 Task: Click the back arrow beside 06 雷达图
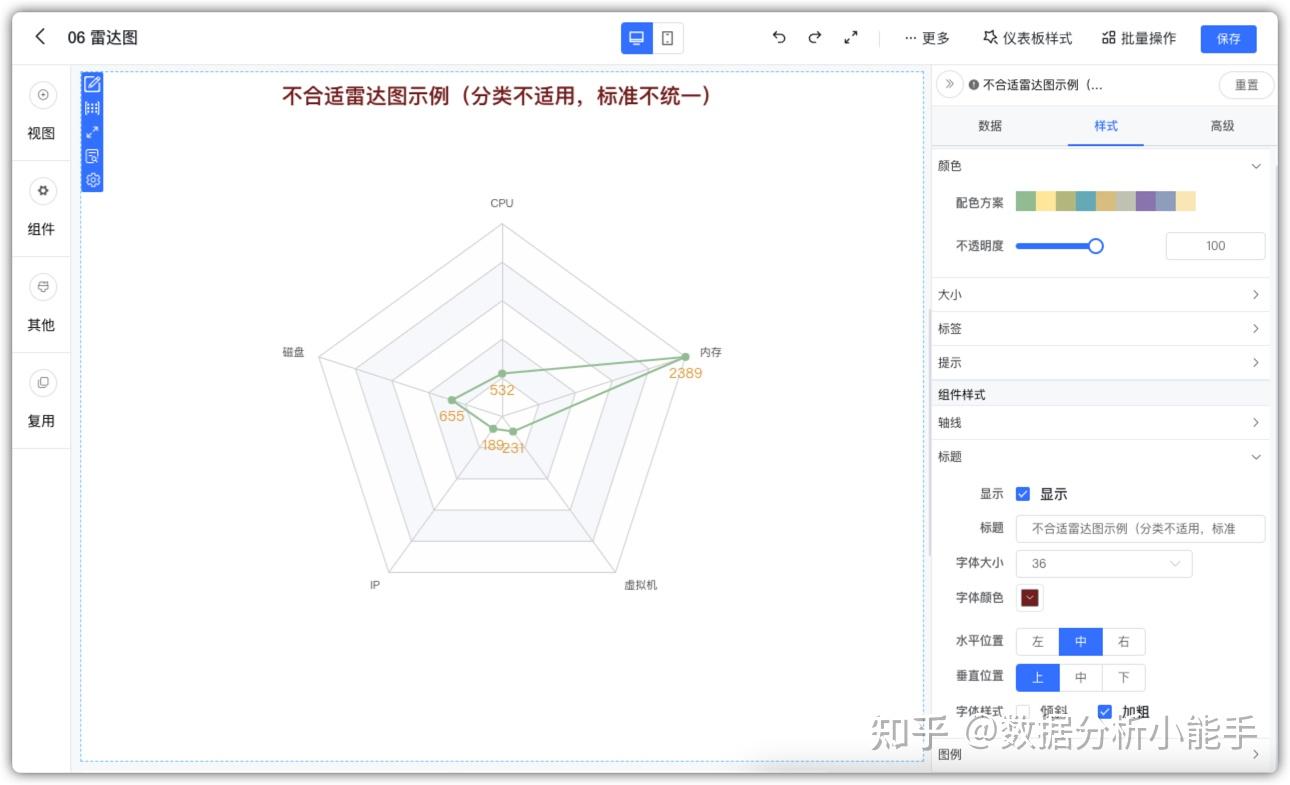(x=40, y=37)
